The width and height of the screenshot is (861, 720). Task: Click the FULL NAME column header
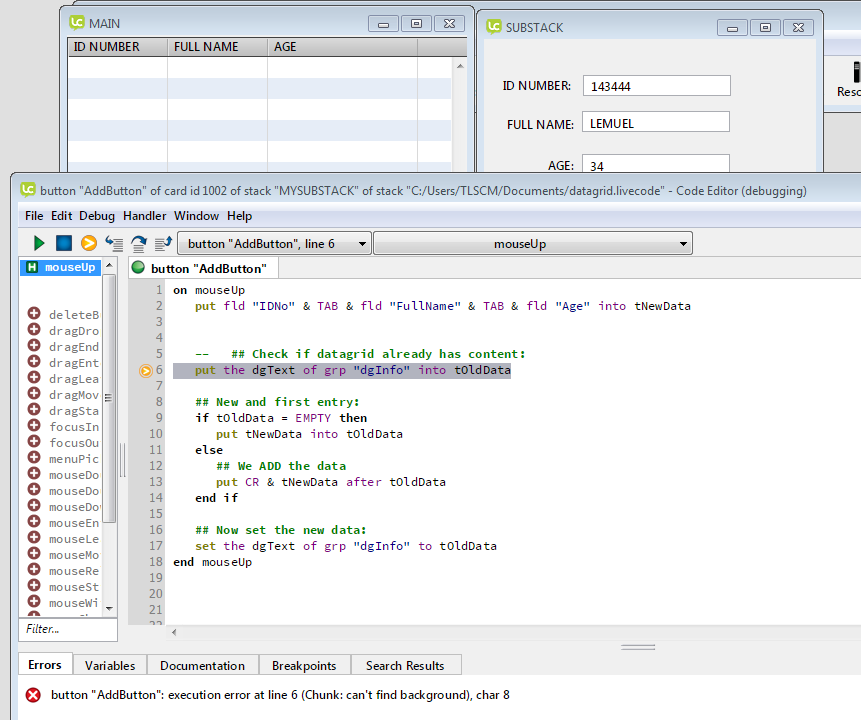206,47
